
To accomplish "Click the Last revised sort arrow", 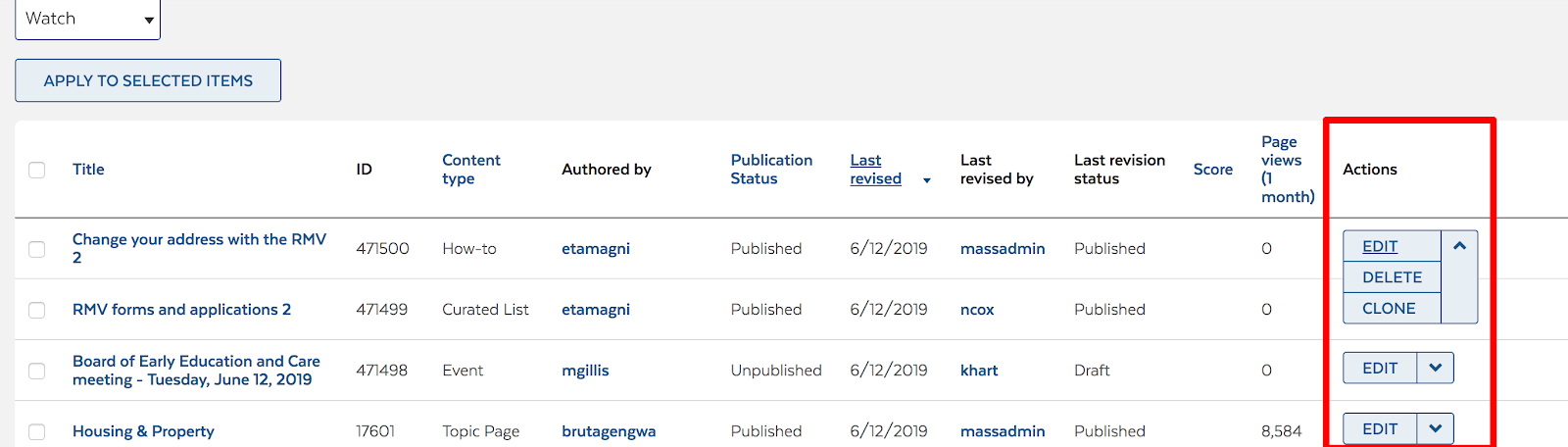I will pyautogui.click(x=927, y=180).
